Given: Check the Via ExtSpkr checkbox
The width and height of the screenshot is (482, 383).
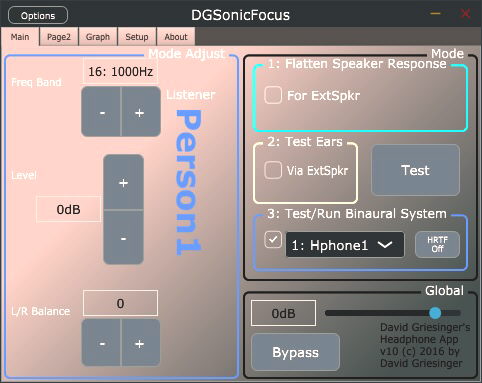Looking at the screenshot, I should tap(273, 170).
